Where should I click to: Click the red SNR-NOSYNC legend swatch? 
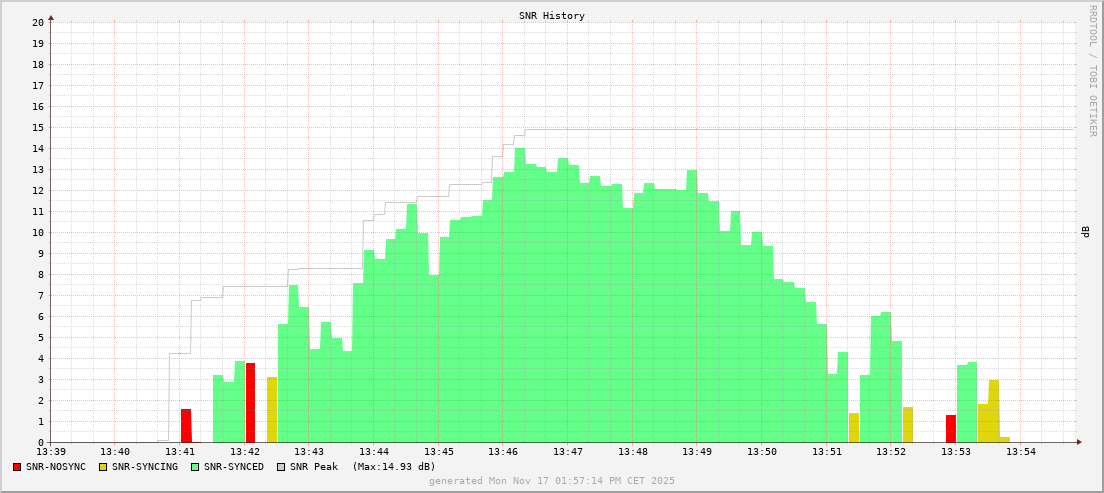[x=17, y=467]
